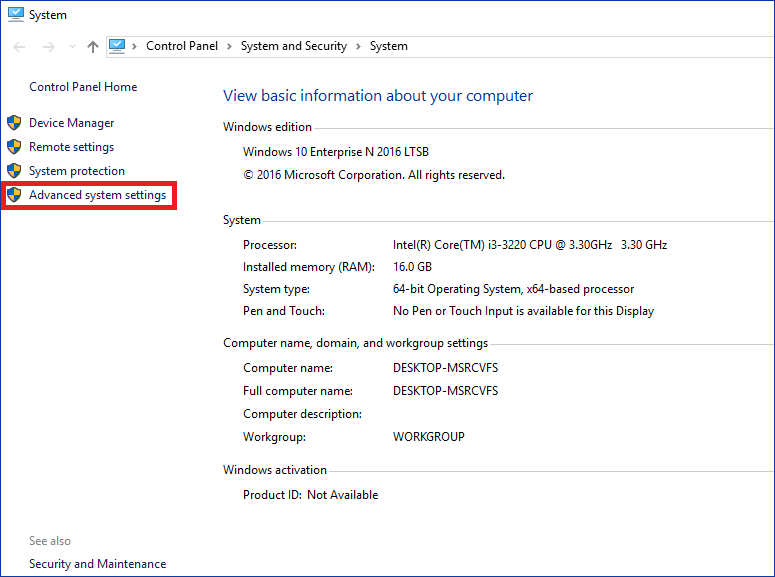775x577 pixels.
Task: Click the Forward navigation arrow
Action: coord(48,47)
